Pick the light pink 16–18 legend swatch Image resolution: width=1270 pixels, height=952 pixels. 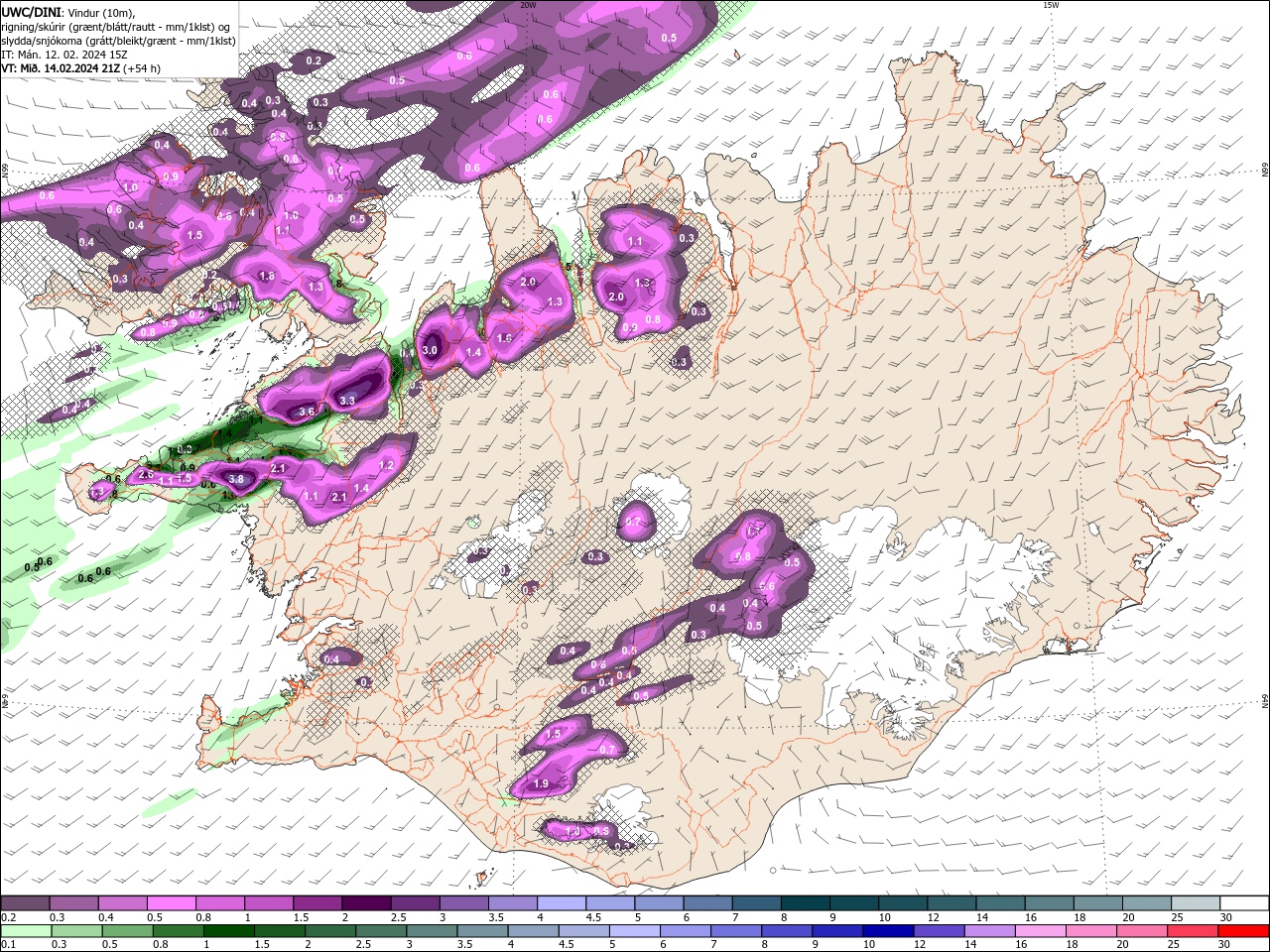point(1041,931)
